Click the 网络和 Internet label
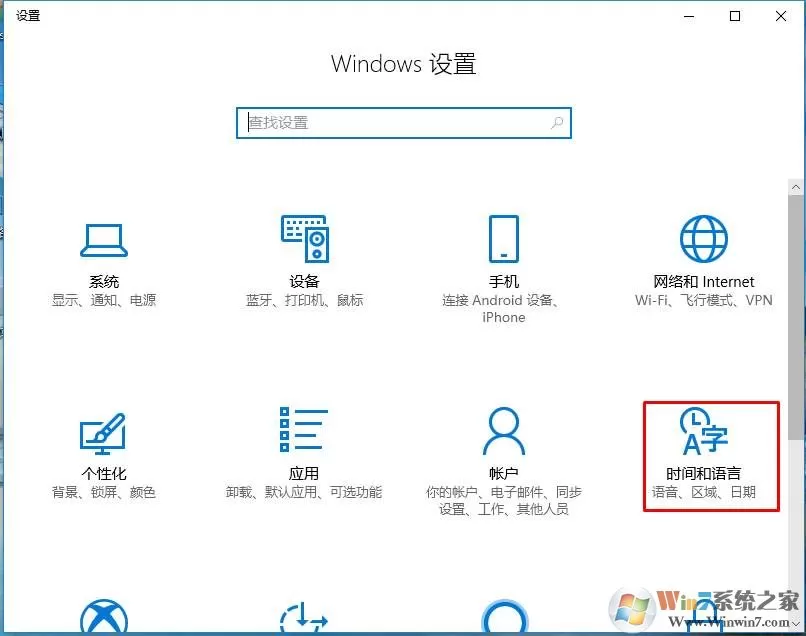Screen dimensions: 806x636 pyautogui.click(x=704, y=281)
